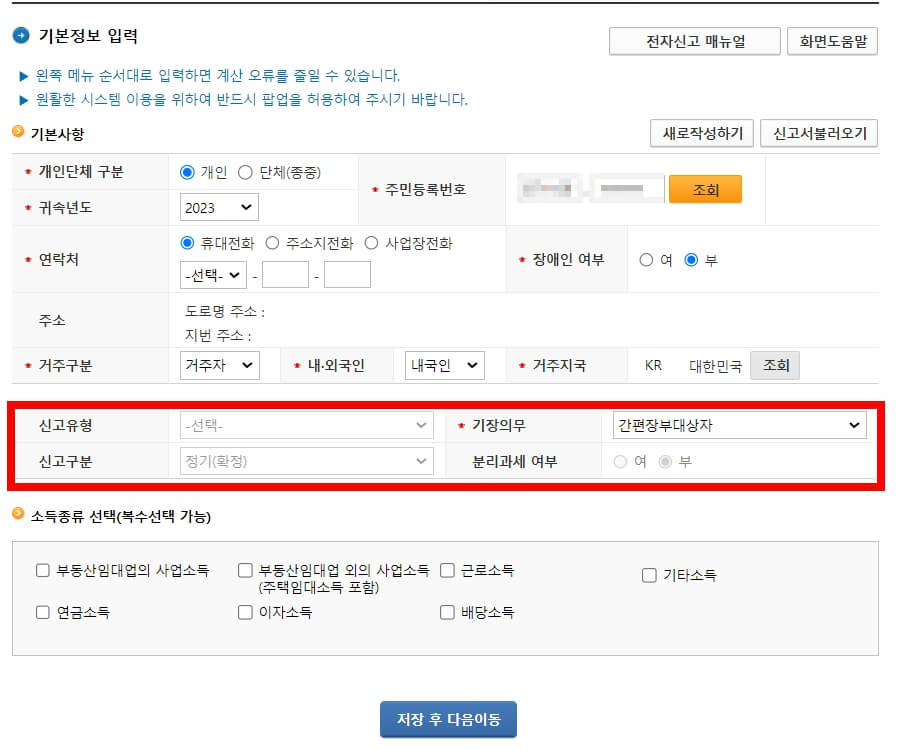This screenshot has height=750, width=924.
Task: Click 저장 후 다음이동 to save and continue
Action: tap(448, 718)
